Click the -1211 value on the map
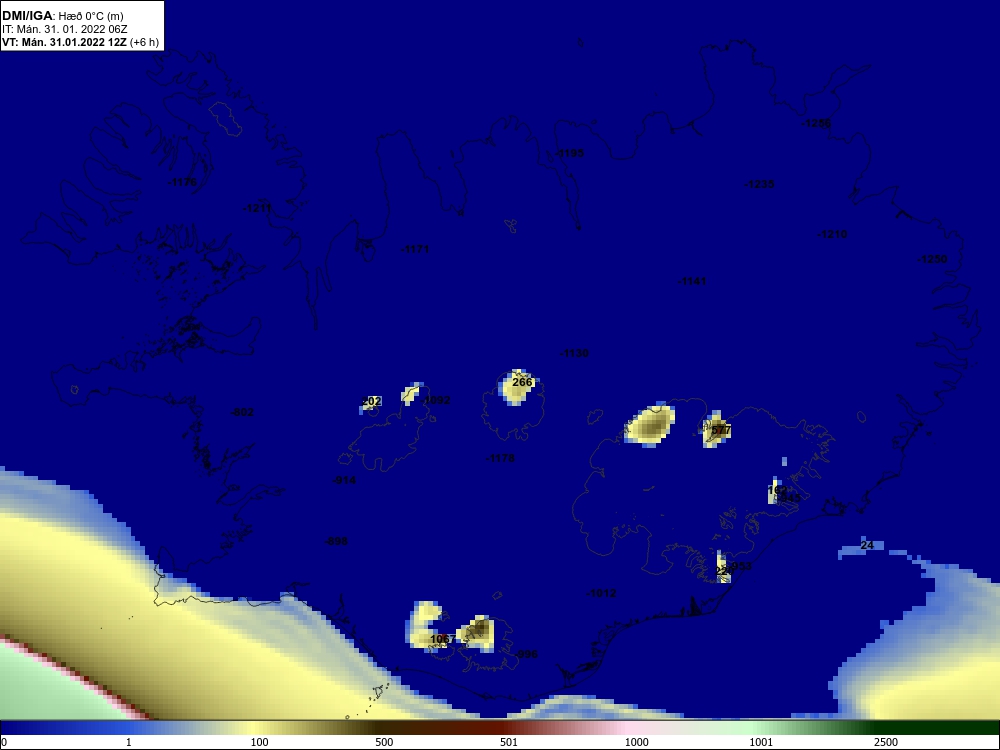This screenshot has height=750, width=1000. (x=257, y=208)
